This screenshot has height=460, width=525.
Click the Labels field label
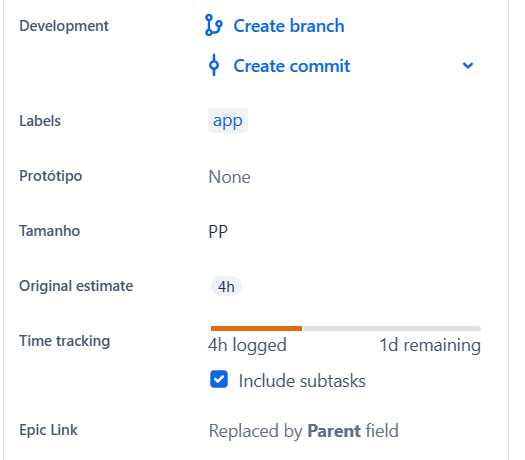[x=40, y=121]
